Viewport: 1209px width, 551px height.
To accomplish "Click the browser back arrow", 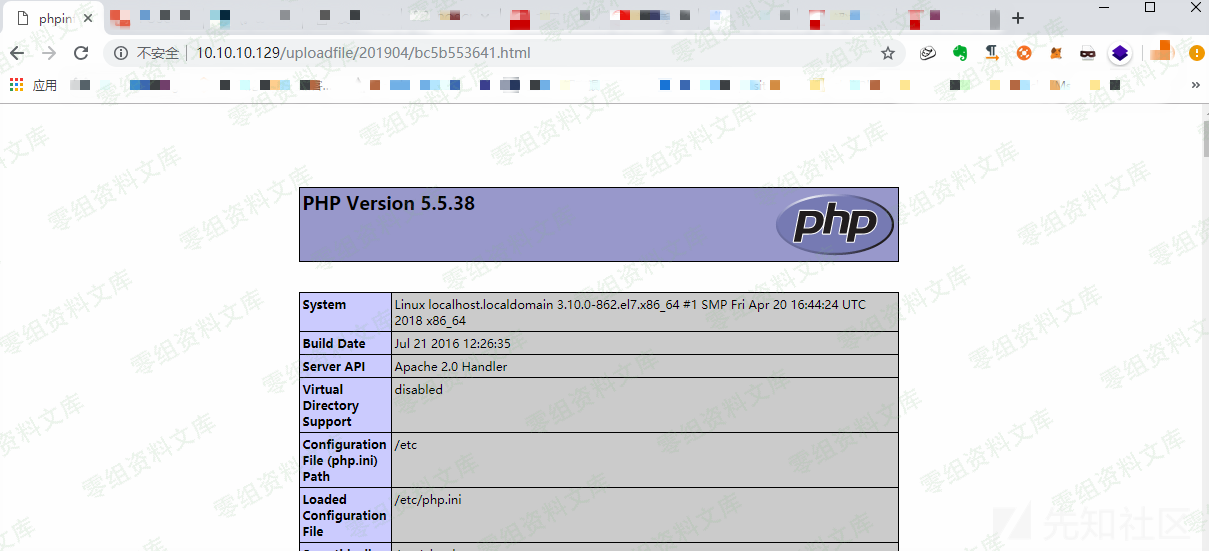I will coord(17,53).
